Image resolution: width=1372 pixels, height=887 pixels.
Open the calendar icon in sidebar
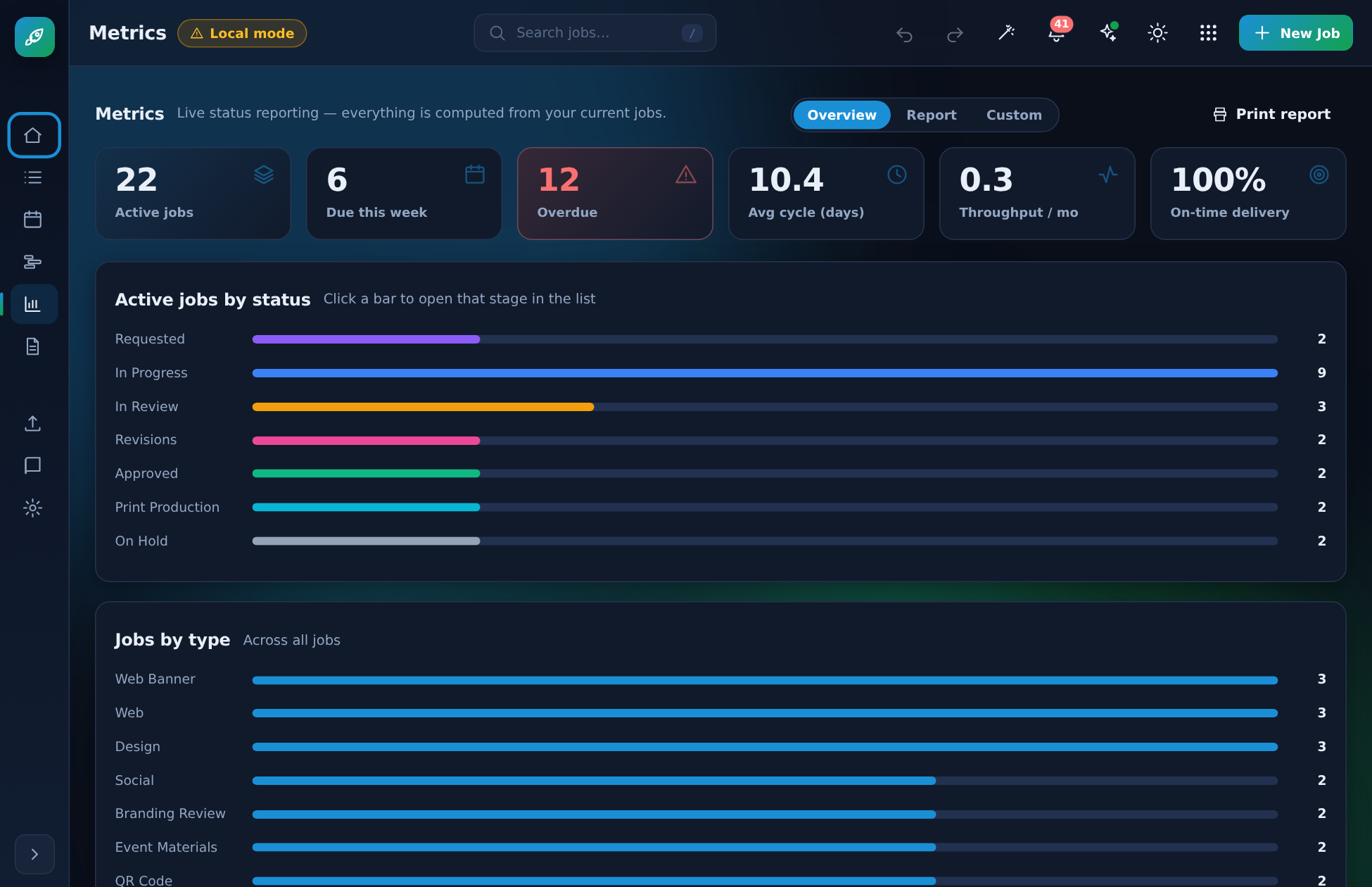tap(33, 220)
